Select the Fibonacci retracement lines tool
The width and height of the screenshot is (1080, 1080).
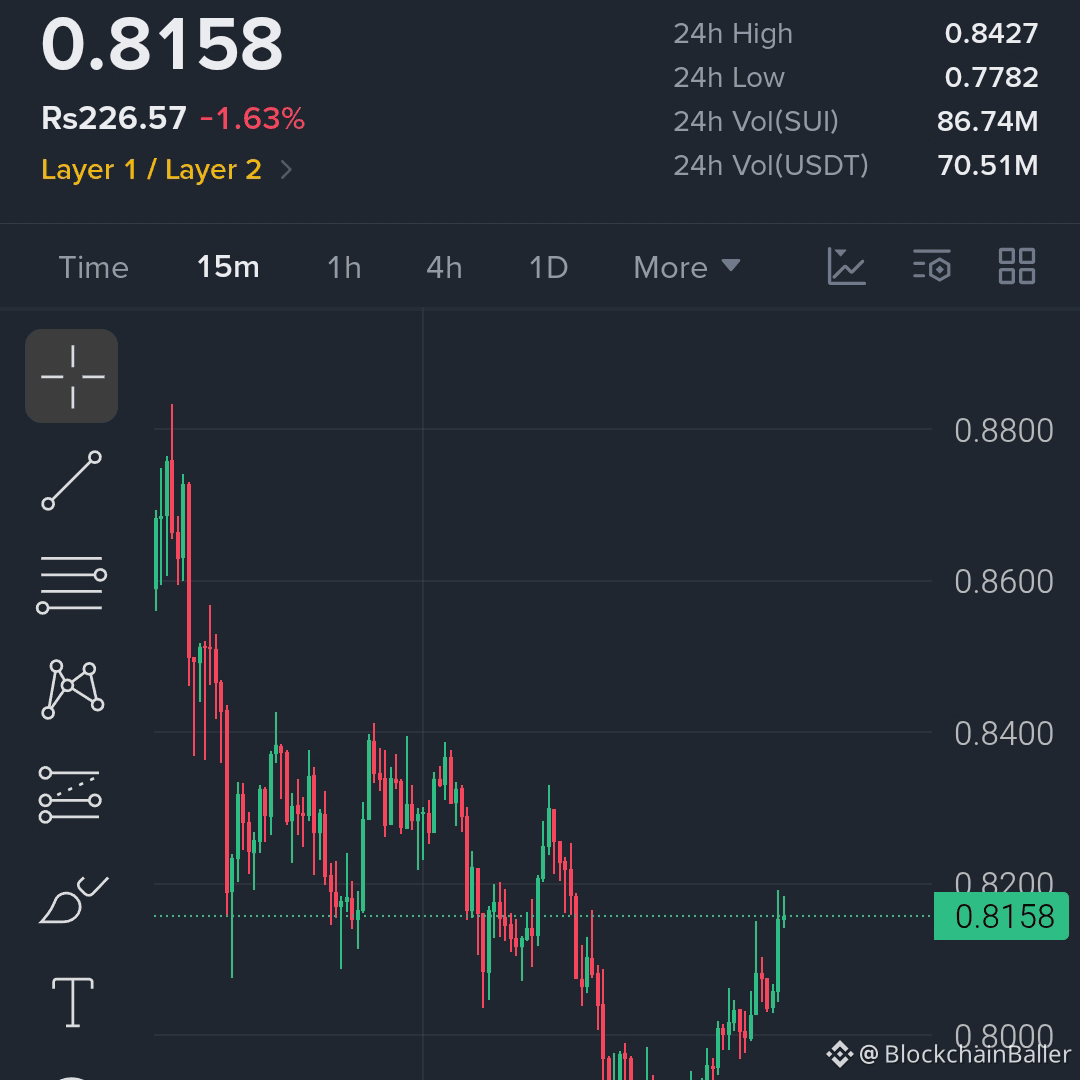tap(70, 795)
